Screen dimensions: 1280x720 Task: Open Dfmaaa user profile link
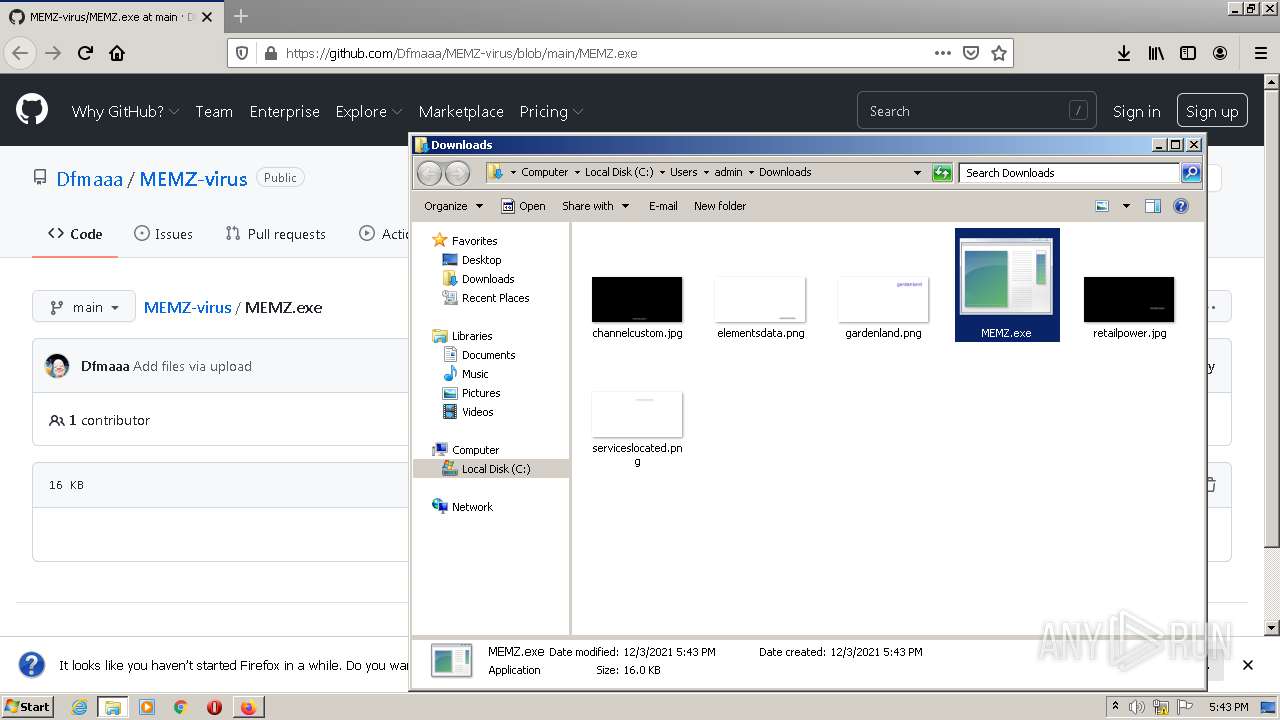[89, 179]
